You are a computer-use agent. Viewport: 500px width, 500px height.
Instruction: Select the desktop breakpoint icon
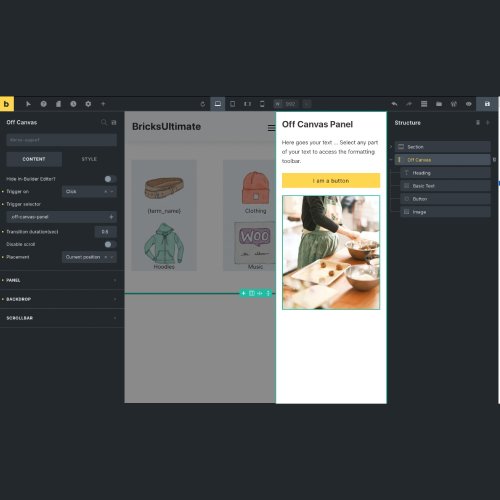pyautogui.click(x=218, y=104)
